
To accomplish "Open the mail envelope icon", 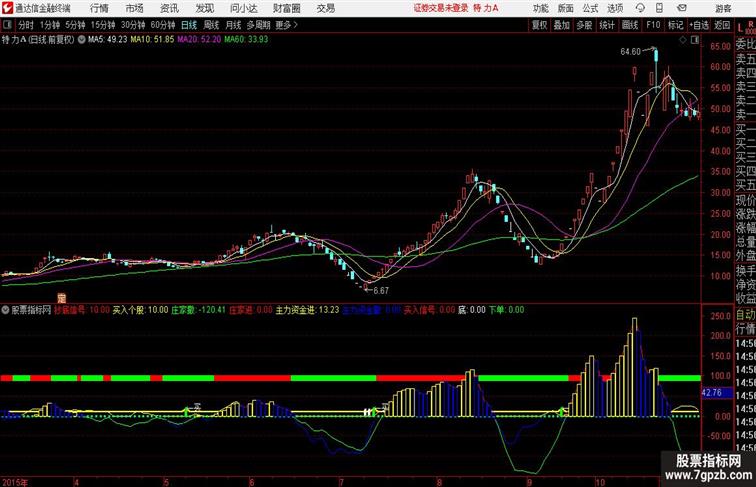I will click(x=682, y=8).
